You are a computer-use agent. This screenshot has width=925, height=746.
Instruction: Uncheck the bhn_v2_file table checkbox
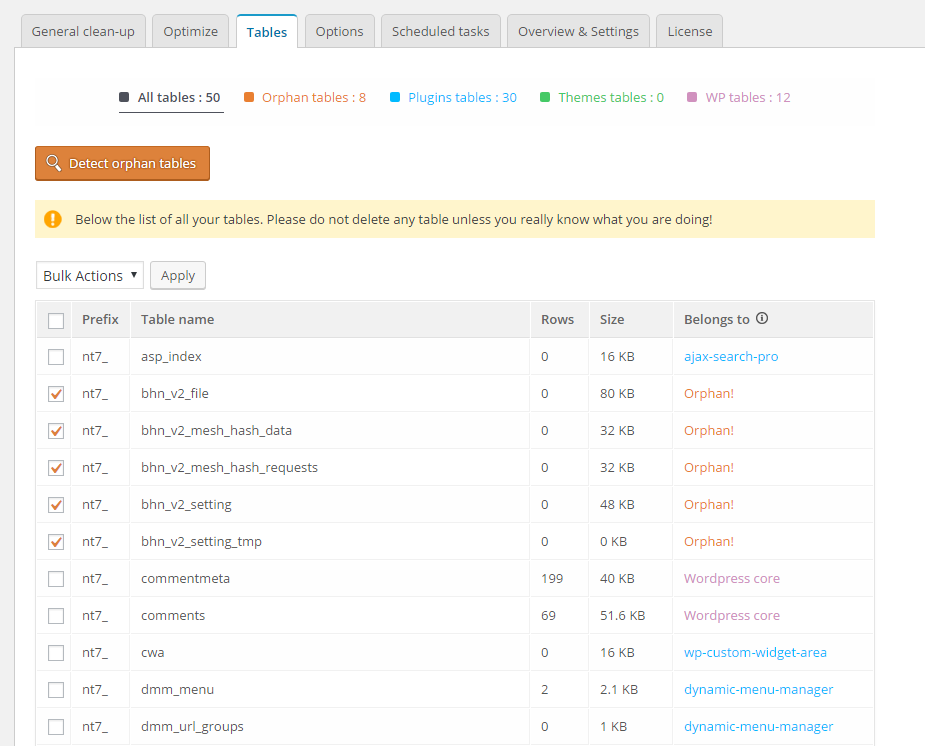tap(56, 394)
